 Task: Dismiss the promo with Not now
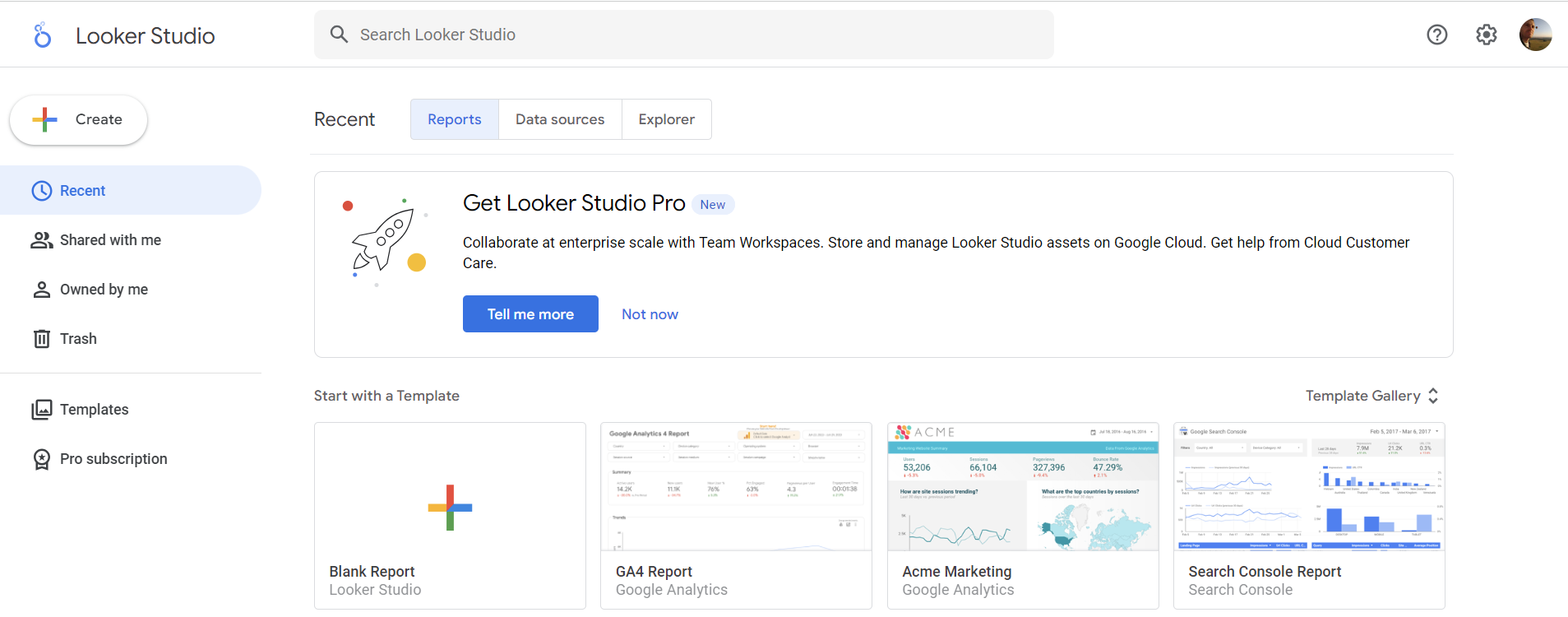650,314
